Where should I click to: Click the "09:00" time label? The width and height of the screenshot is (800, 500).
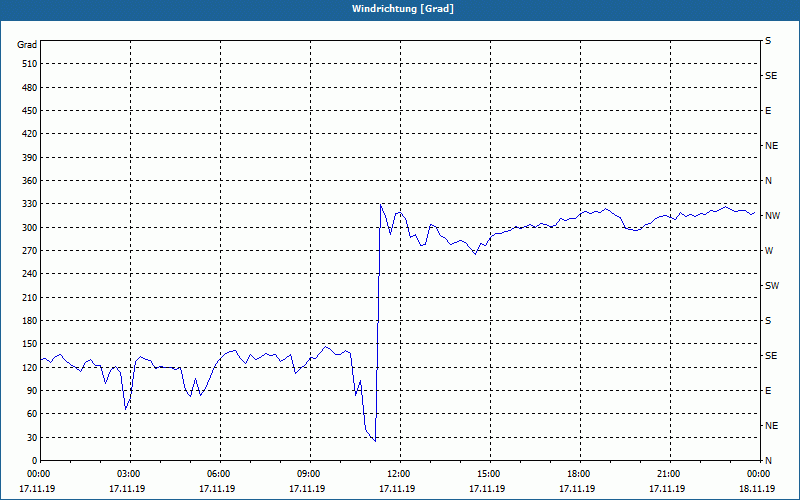pos(309,474)
